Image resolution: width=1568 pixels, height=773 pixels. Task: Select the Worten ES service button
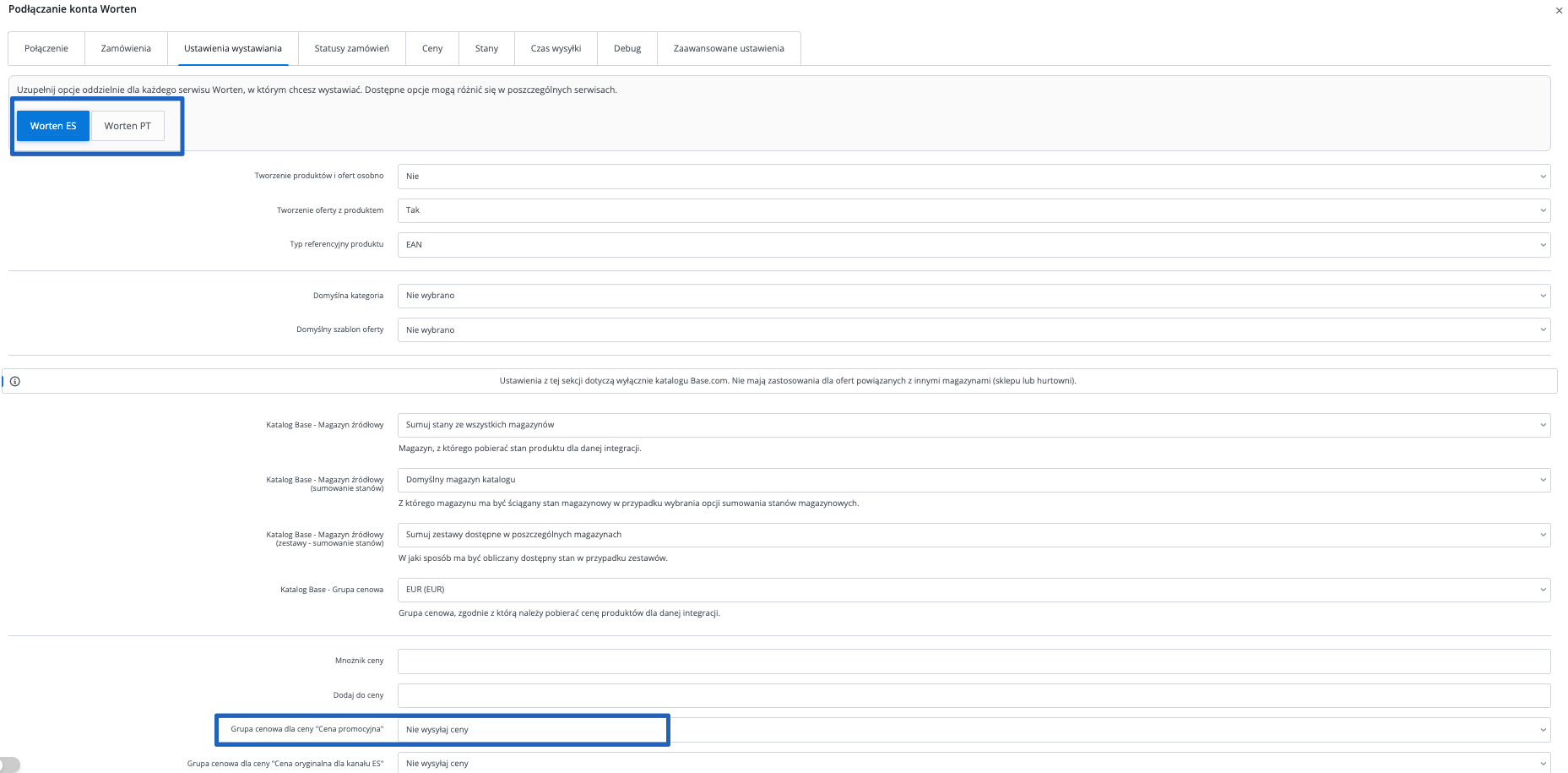click(53, 126)
